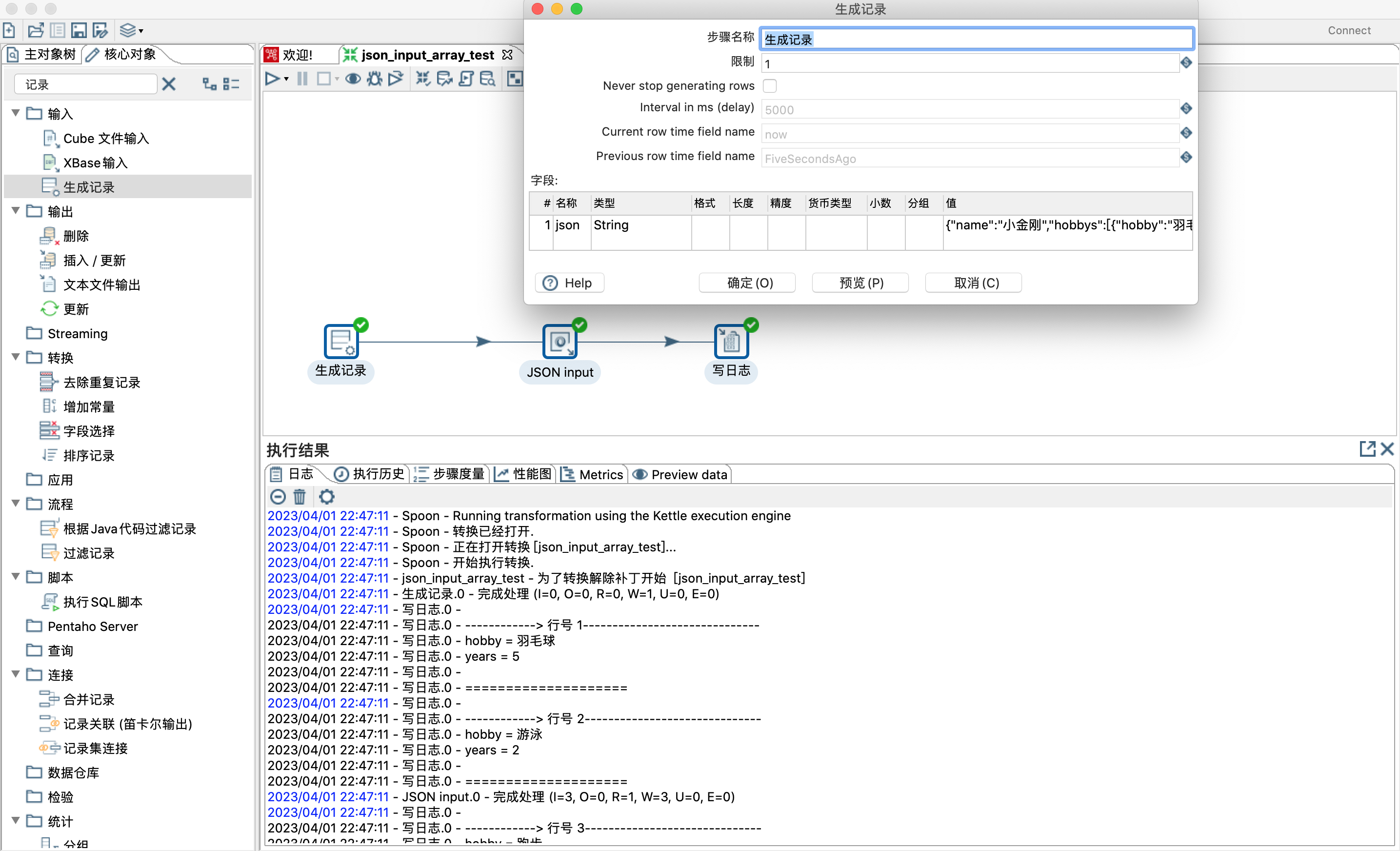Open the run options dropdown arrow
The height and width of the screenshot is (851, 1400).
pyautogui.click(x=286, y=79)
